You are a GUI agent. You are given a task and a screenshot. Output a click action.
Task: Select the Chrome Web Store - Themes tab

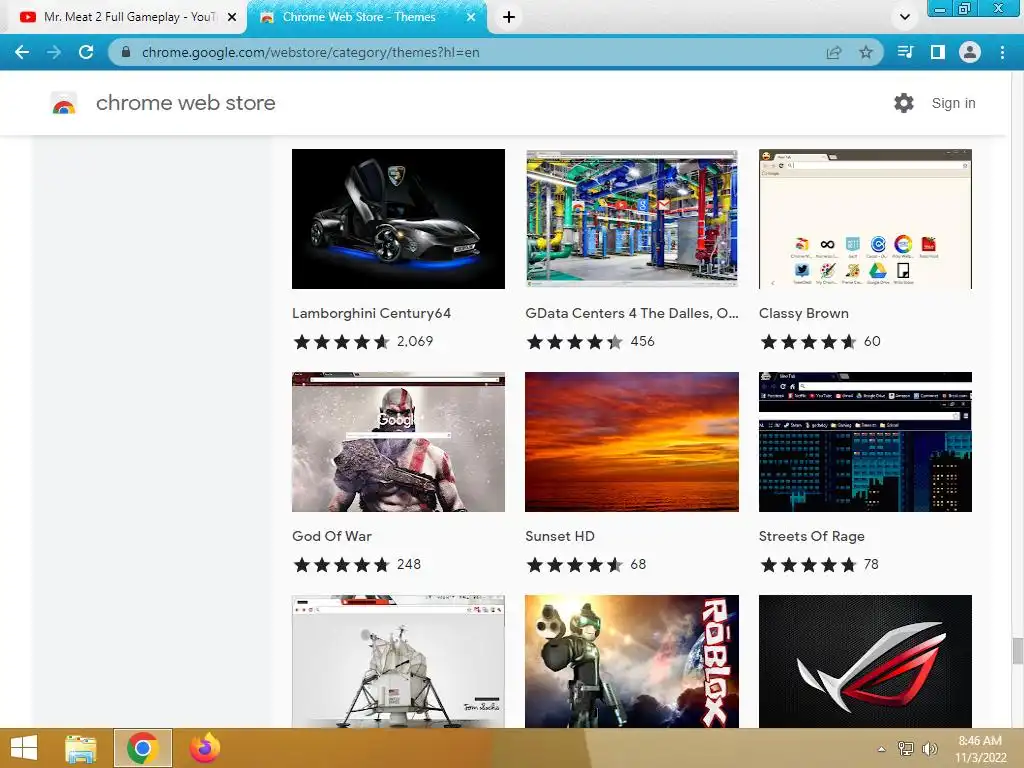coord(367,18)
